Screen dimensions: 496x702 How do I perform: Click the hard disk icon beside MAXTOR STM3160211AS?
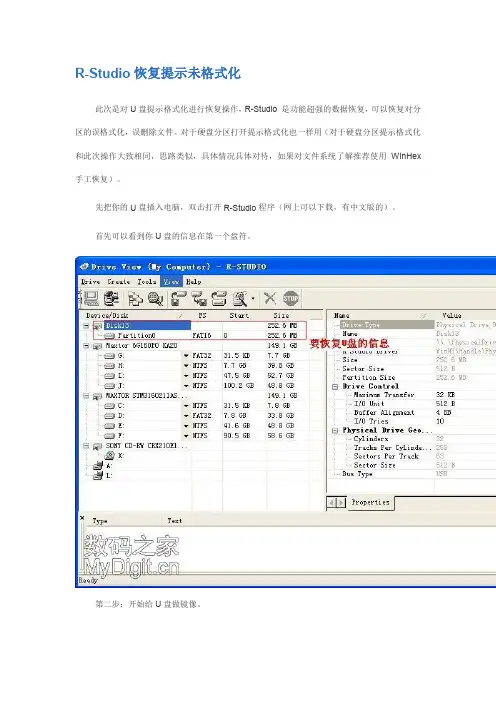click(x=98, y=396)
